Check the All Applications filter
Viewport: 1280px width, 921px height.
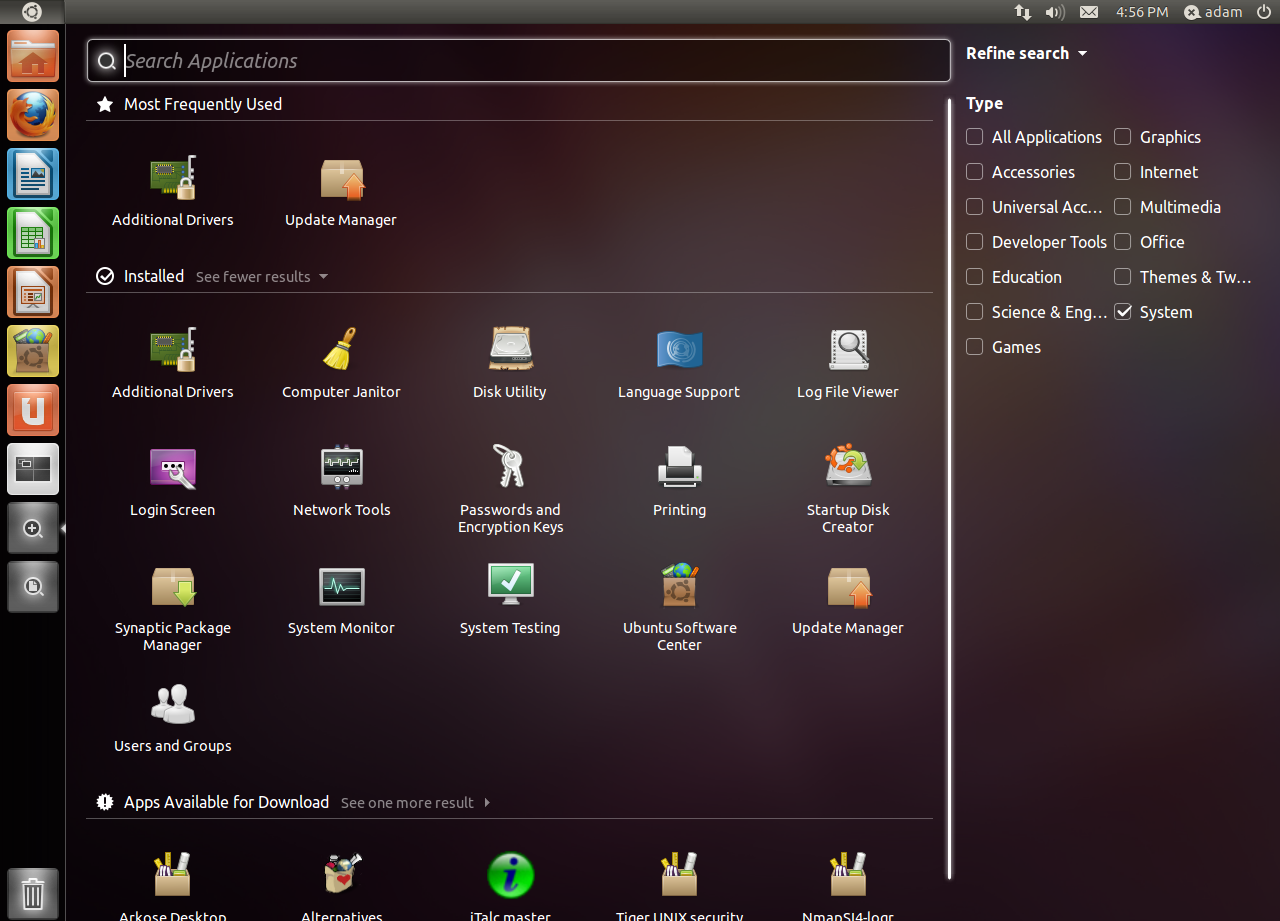tap(975, 137)
